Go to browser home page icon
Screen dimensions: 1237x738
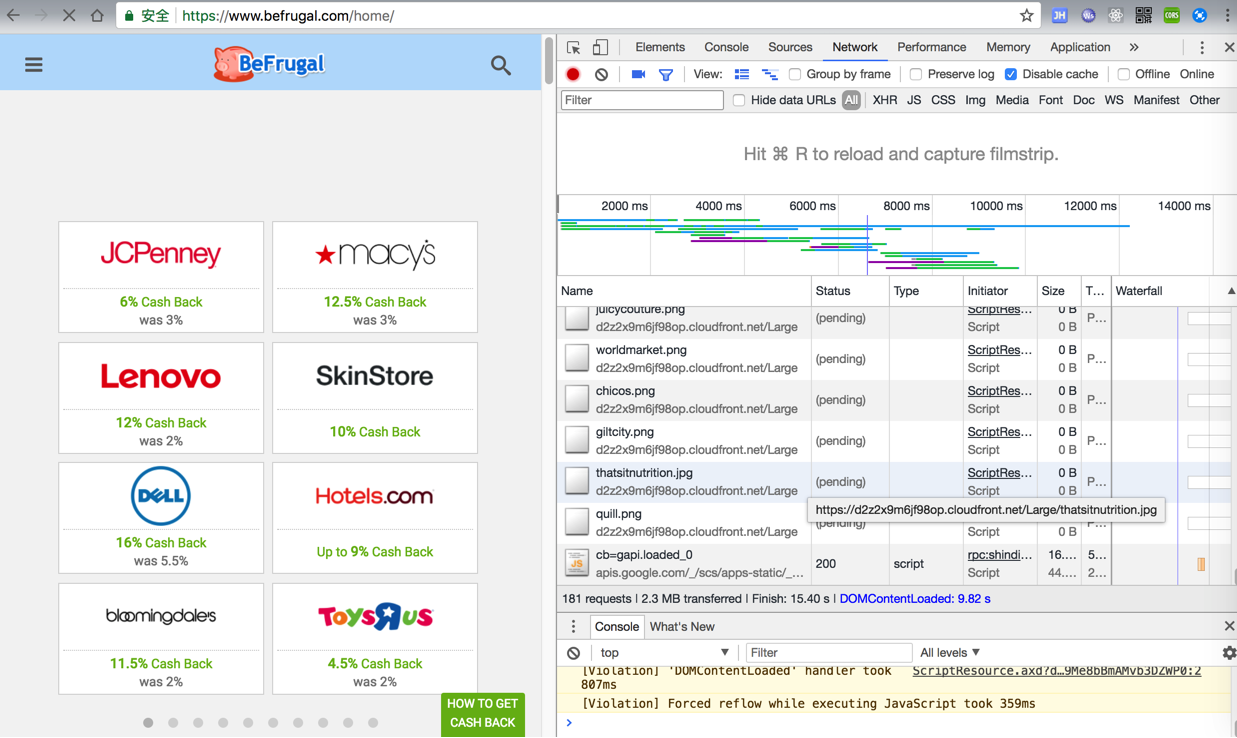[x=97, y=16]
